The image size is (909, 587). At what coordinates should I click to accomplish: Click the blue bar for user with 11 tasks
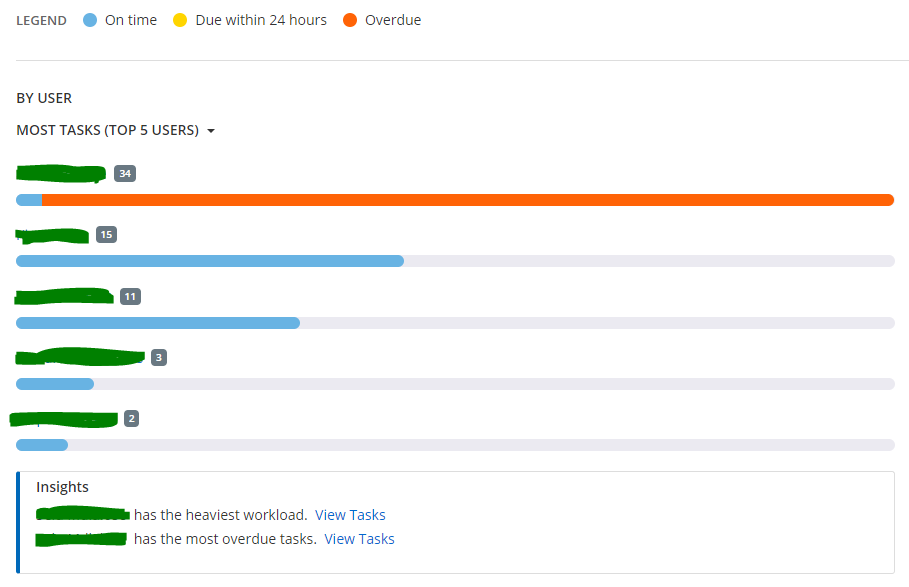(x=158, y=323)
